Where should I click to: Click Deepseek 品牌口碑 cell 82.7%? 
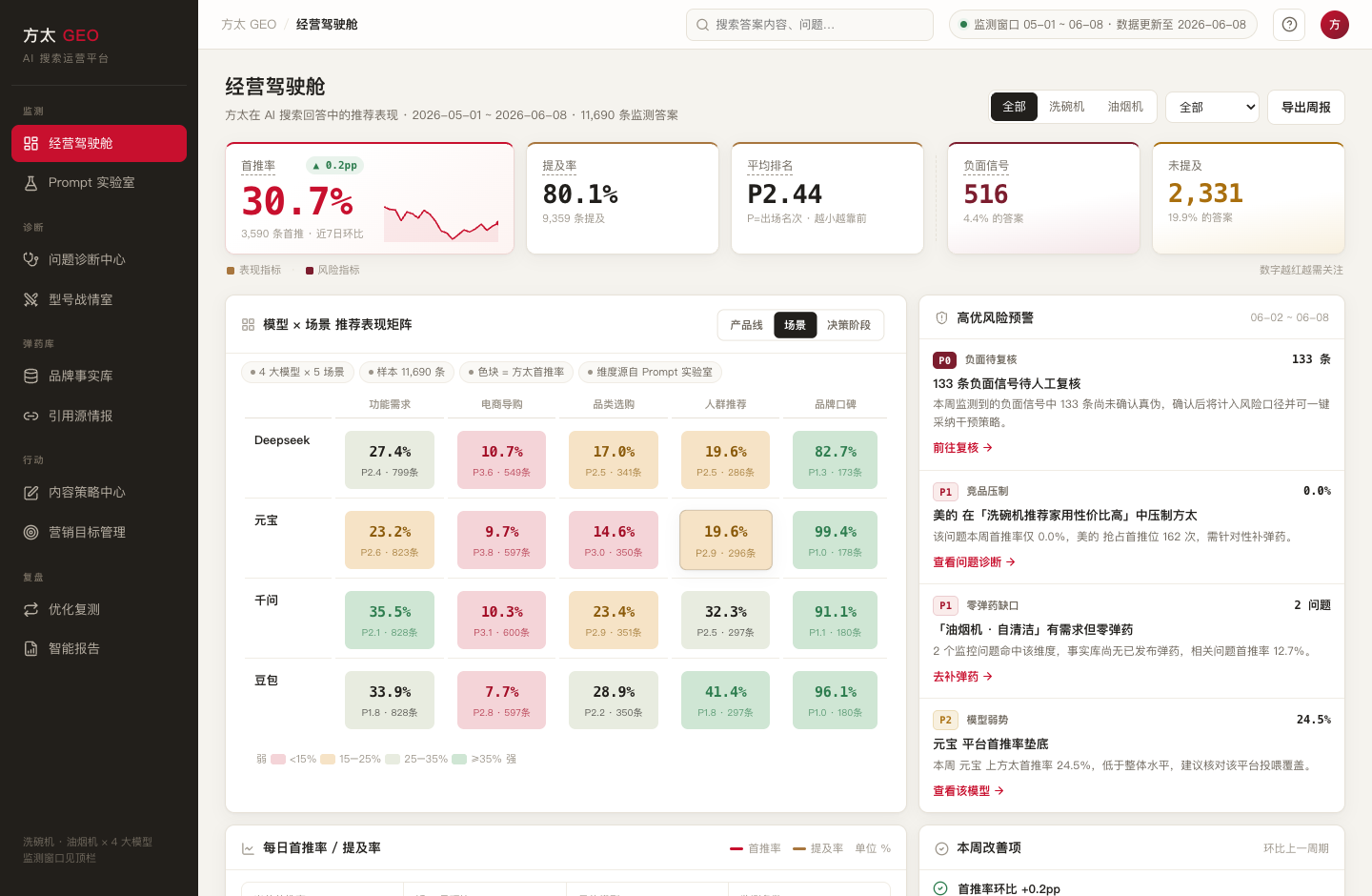coord(836,460)
